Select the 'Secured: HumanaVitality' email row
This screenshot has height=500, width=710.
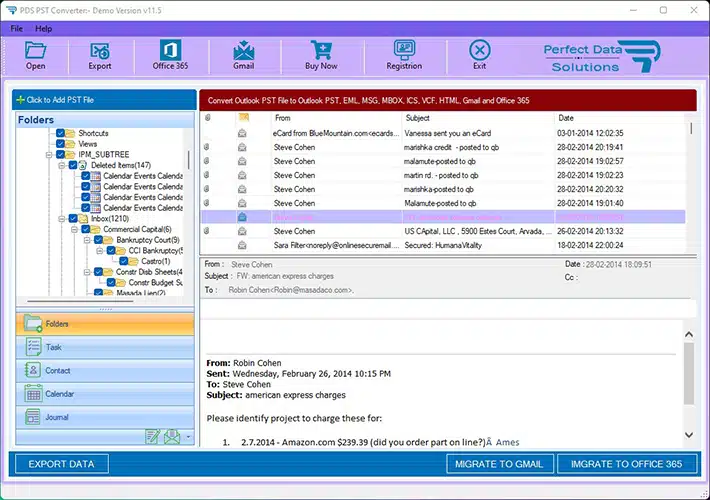tap(443, 245)
